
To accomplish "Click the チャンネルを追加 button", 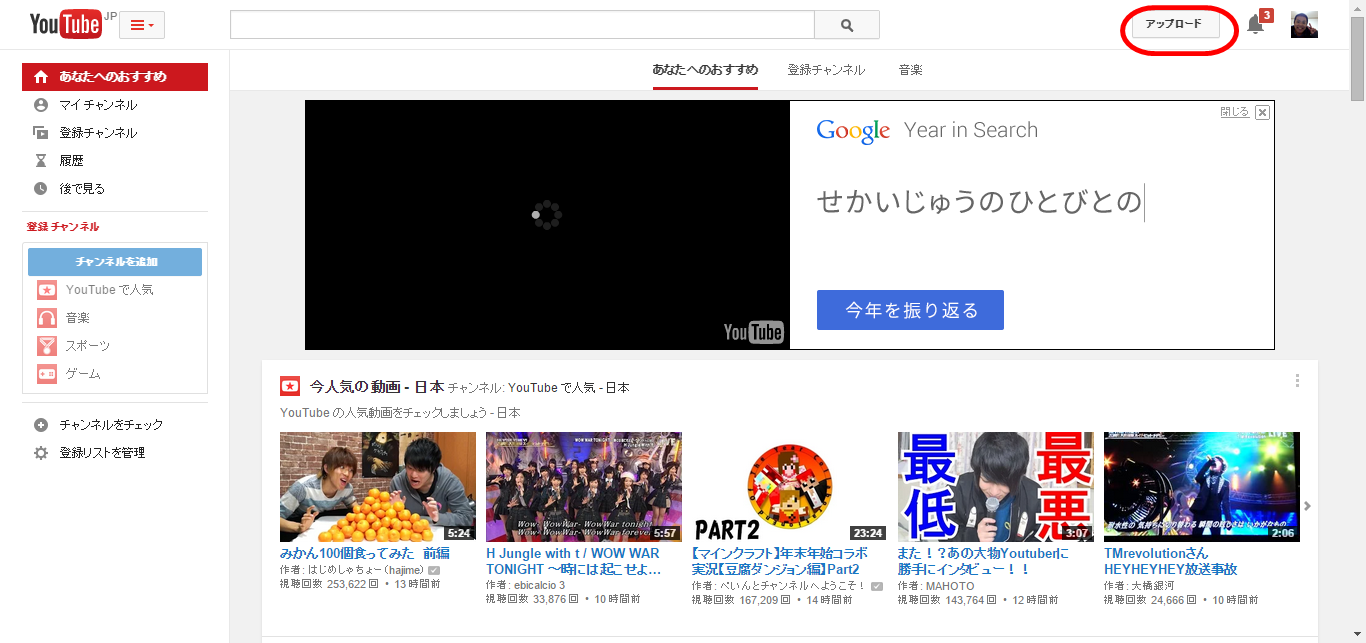I will coord(115,262).
